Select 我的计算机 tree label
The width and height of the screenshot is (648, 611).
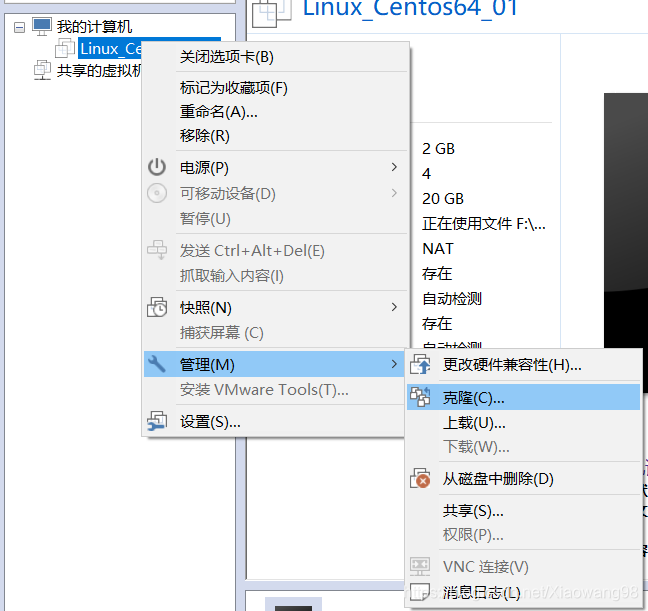(x=94, y=27)
